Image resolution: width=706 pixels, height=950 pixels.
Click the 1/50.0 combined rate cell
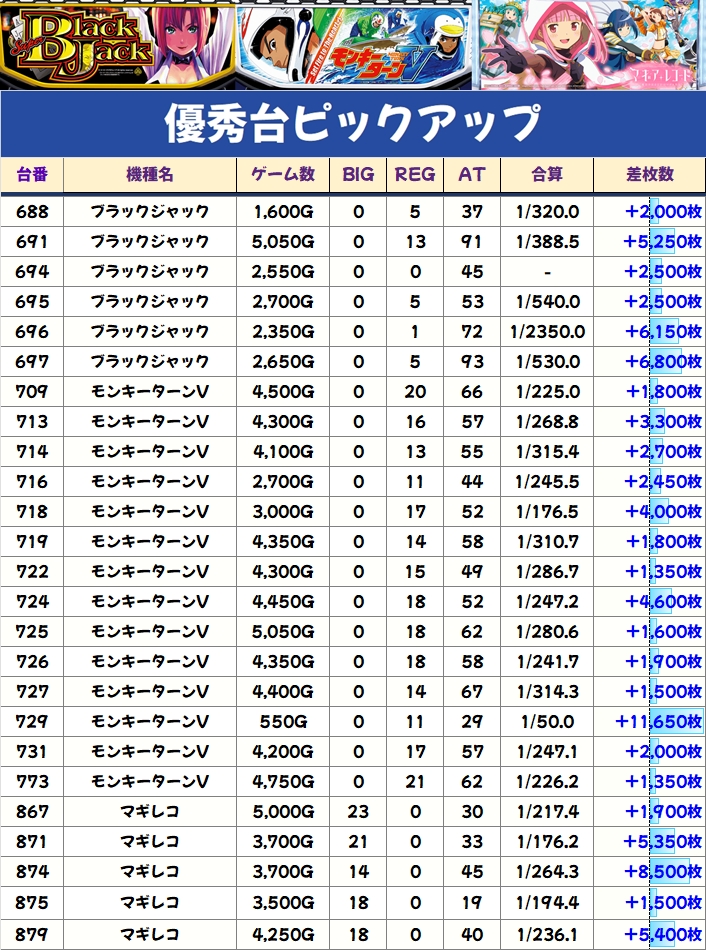point(547,722)
